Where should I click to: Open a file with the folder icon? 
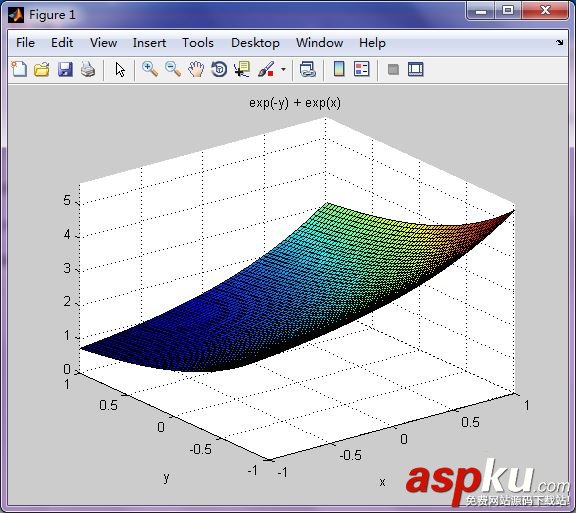tap(42, 69)
